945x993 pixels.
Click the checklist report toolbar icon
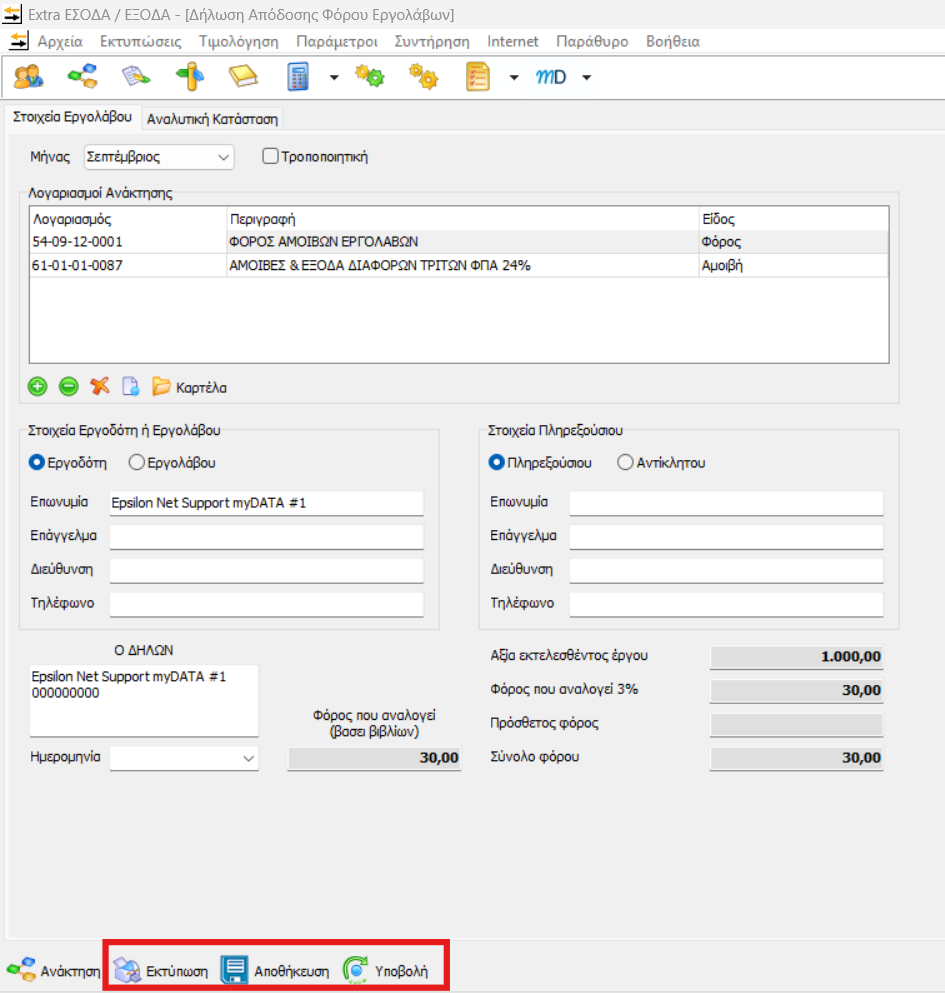click(x=479, y=77)
